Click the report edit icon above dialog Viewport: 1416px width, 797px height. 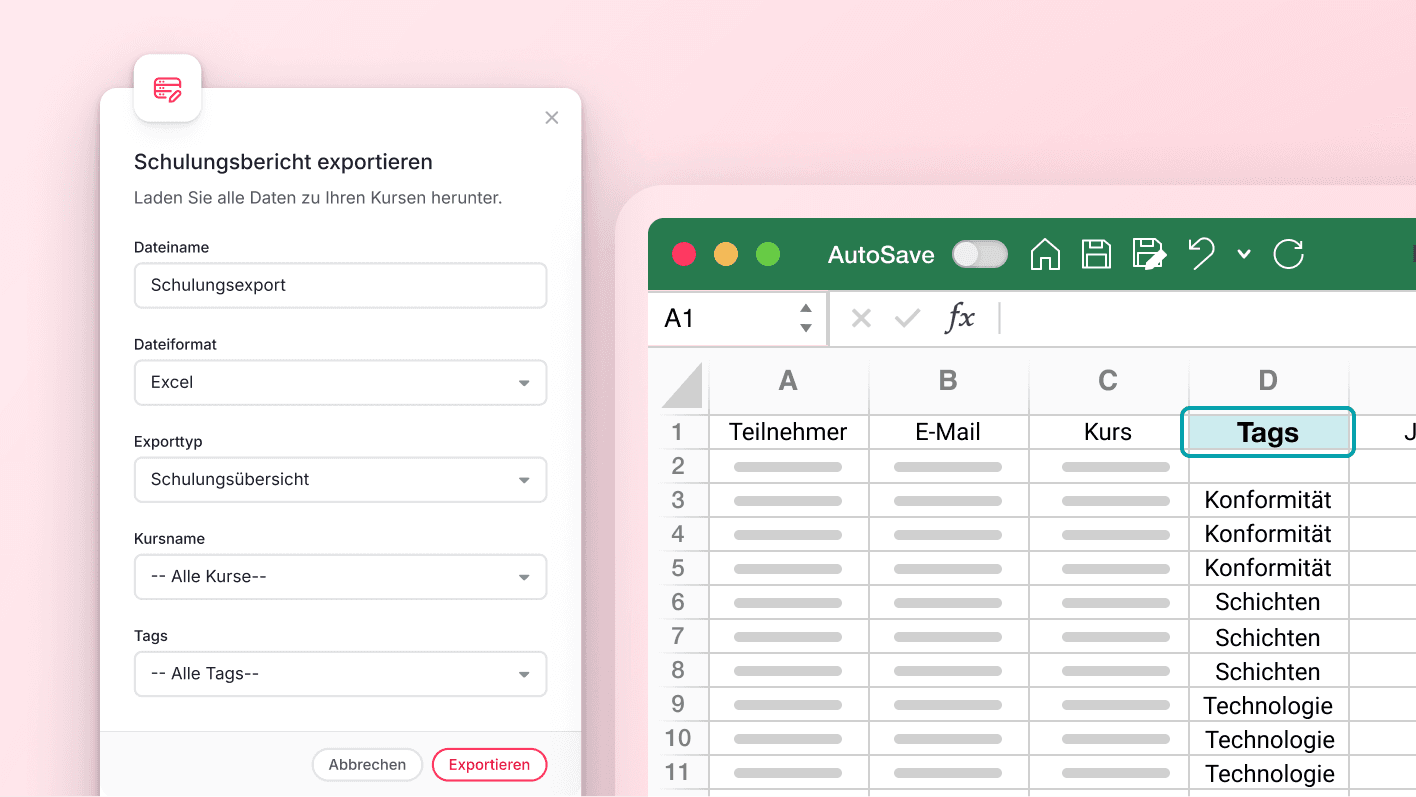(x=167, y=88)
